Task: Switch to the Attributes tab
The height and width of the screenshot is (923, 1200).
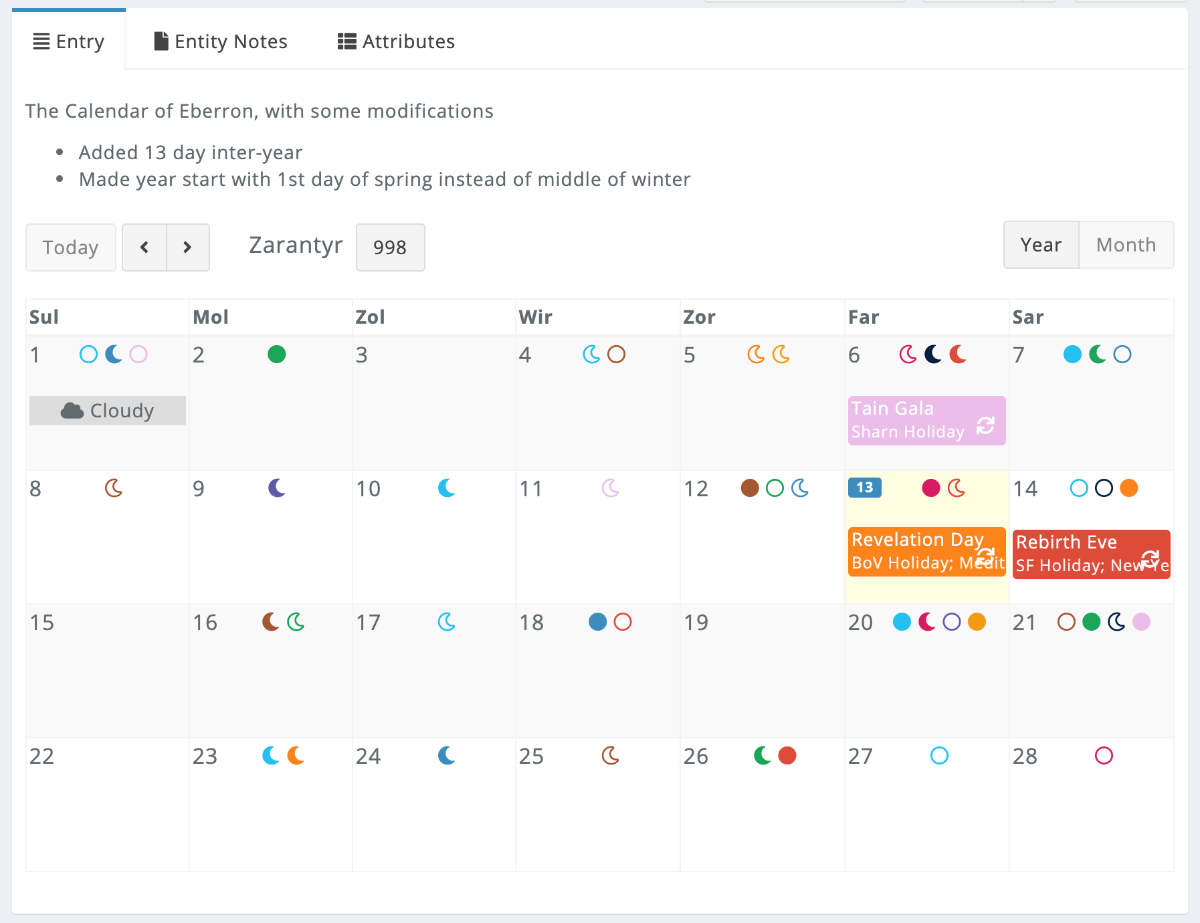Action: [395, 41]
